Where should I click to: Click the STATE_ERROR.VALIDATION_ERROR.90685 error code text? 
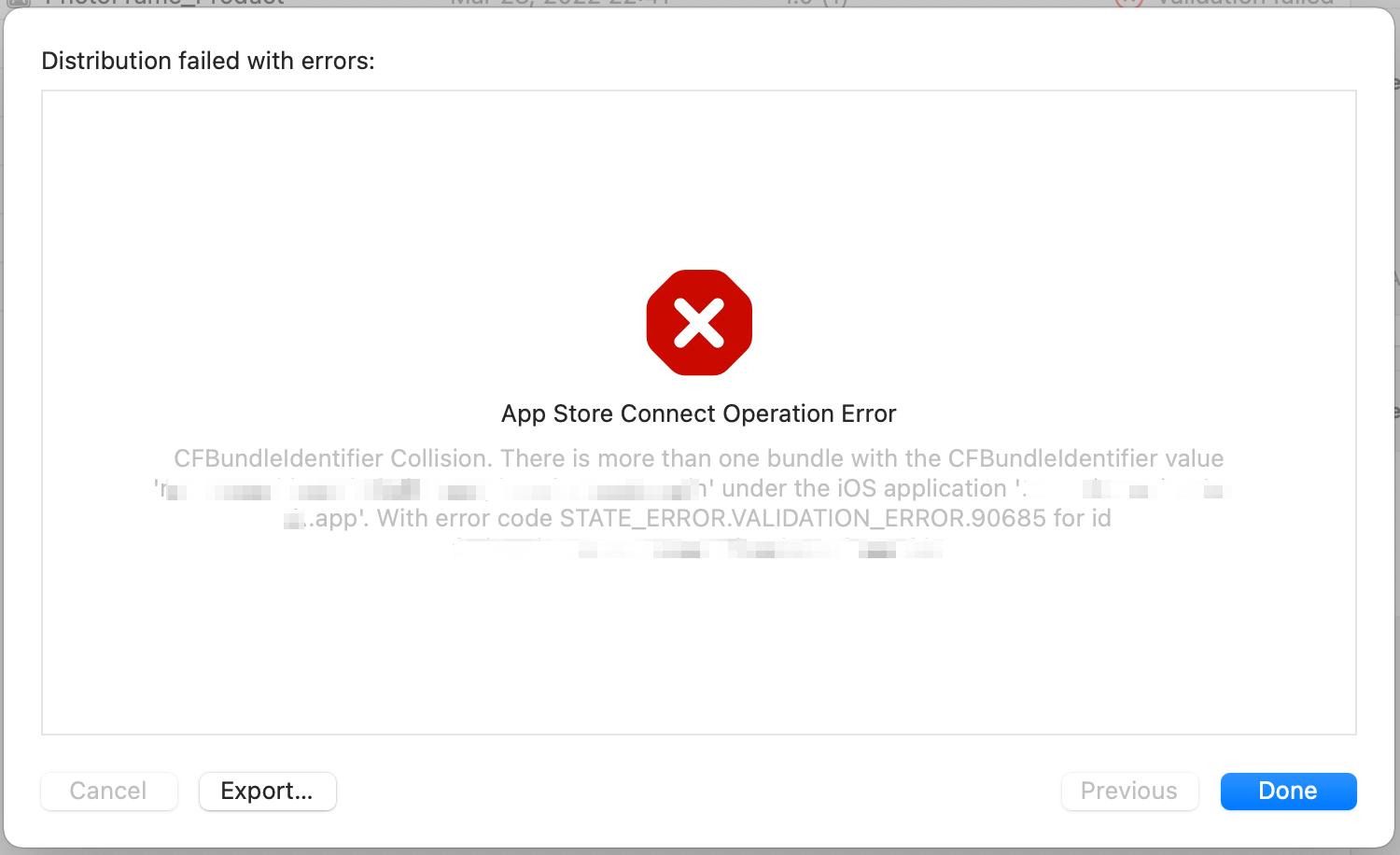coord(803,518)
